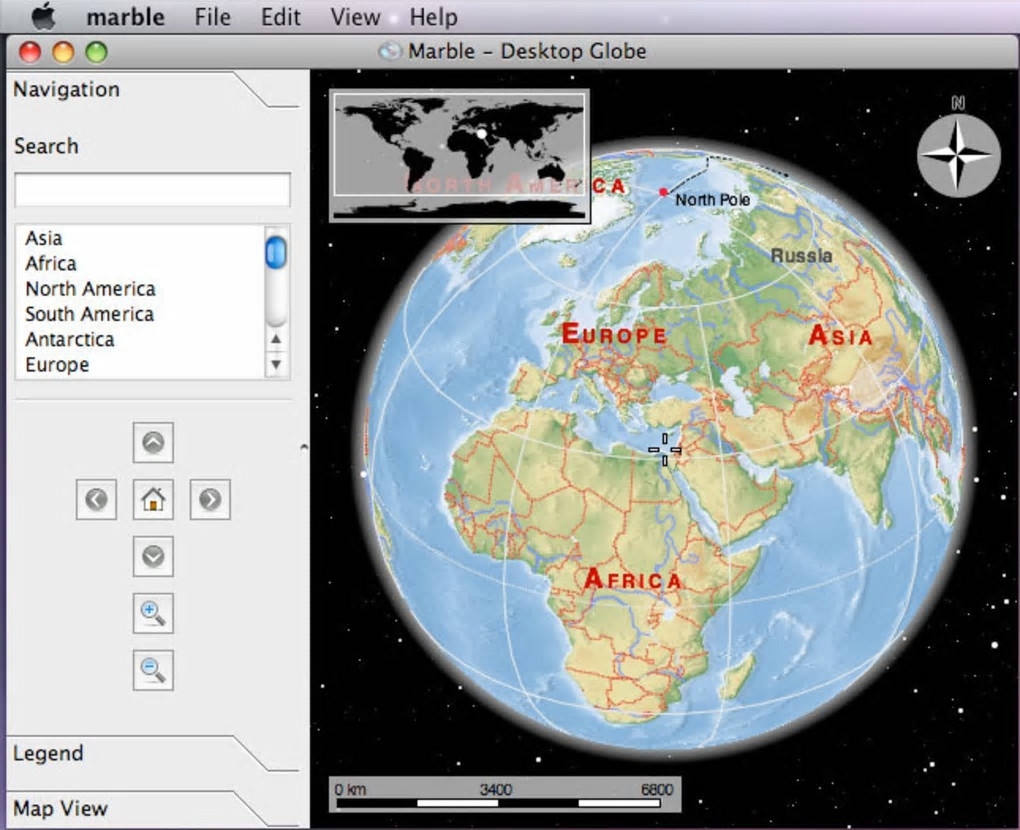Open the File menu
The height and width of the screenshot is (830, 1020).
[213, 17]
